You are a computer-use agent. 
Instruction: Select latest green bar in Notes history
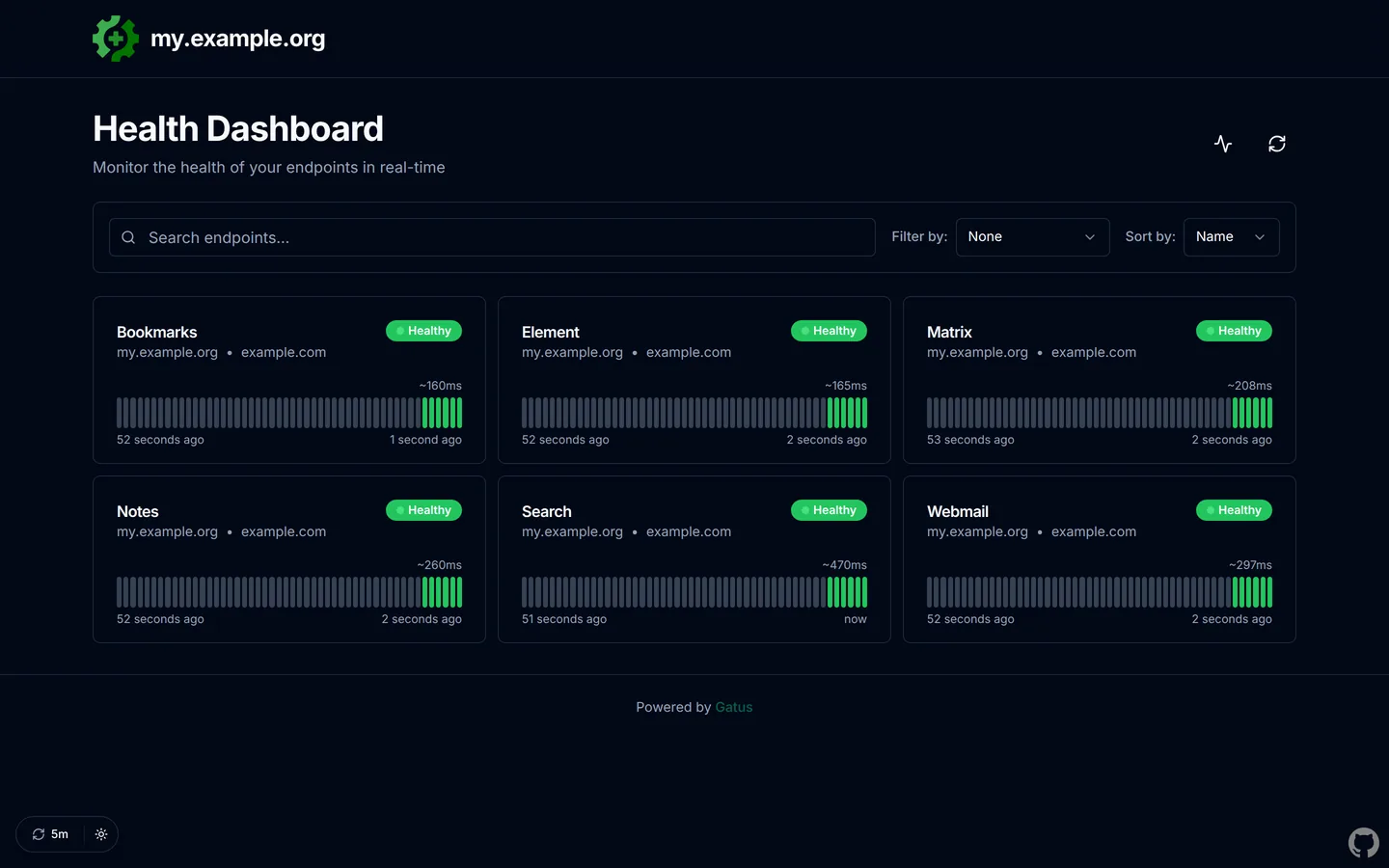tap(459, 592)
